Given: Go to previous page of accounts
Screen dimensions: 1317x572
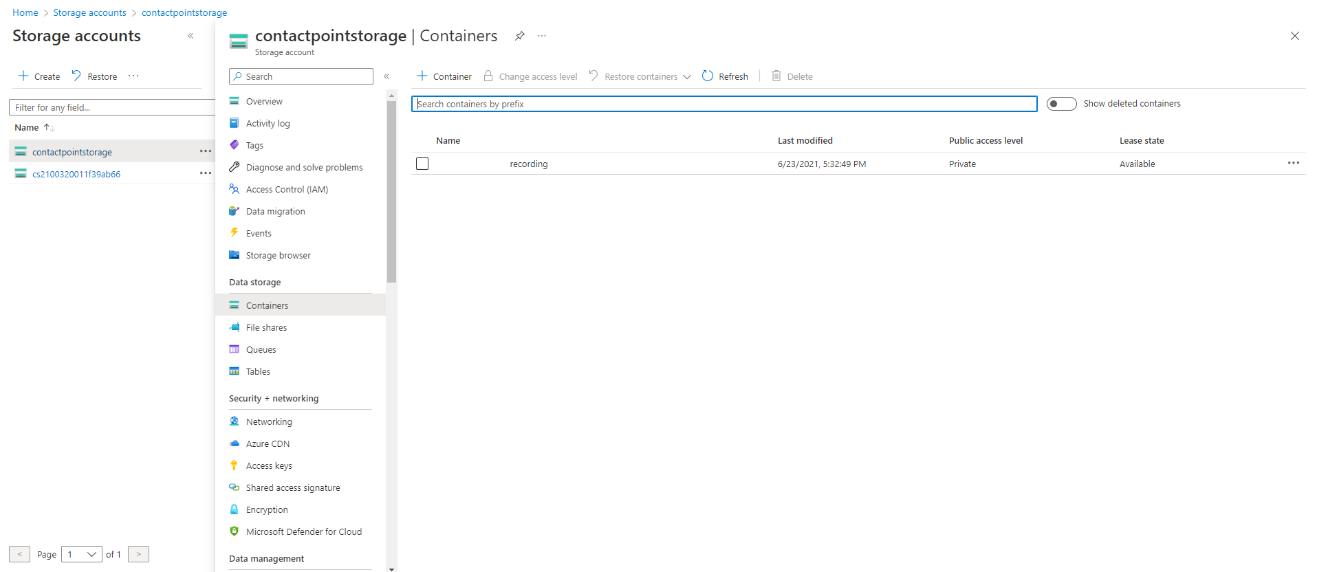Looking at the screenshot, I should [x=19, y=554].
